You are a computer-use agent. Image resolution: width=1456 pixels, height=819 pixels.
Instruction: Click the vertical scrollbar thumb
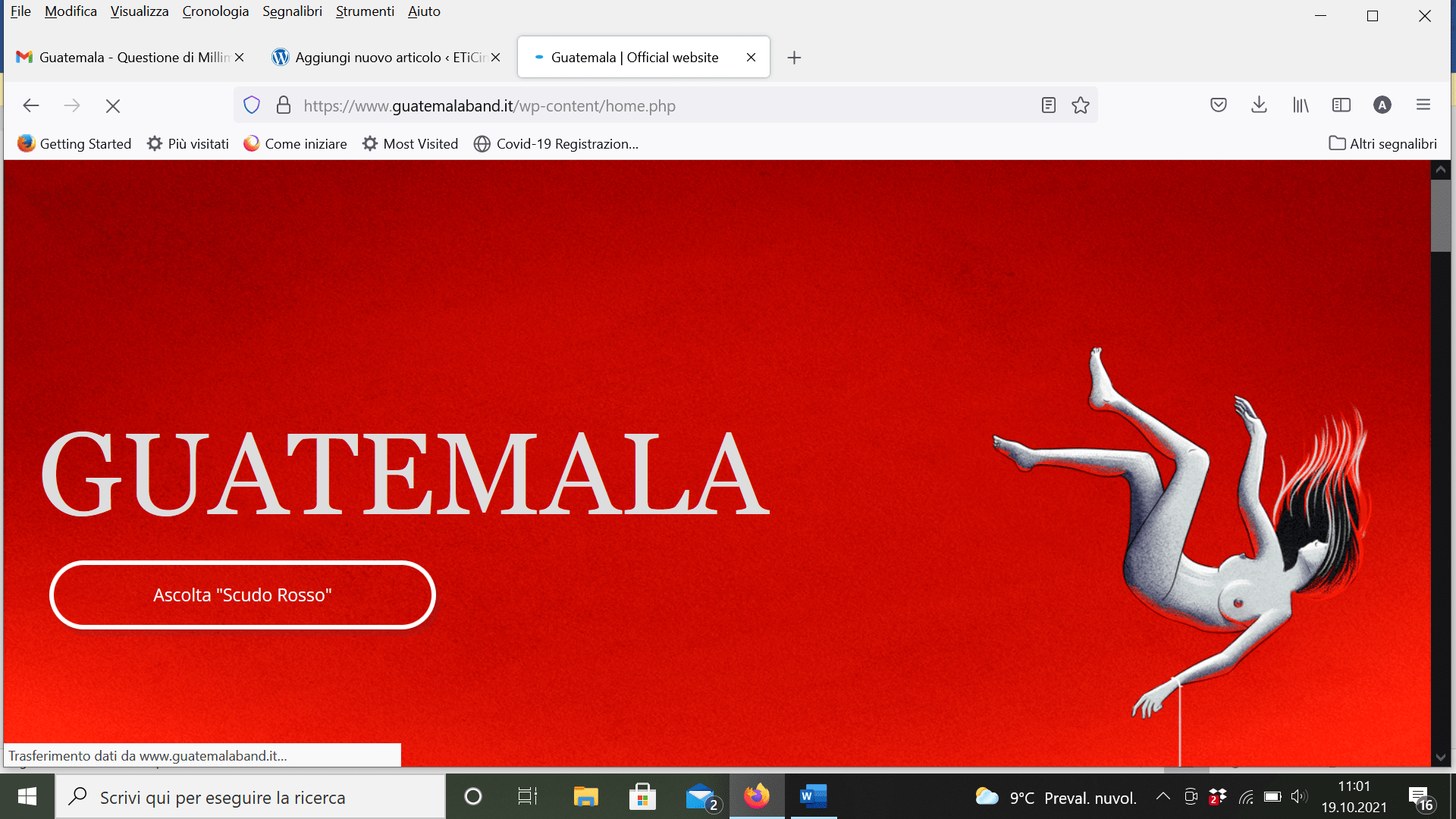pyautogui.click(x=1441, y=216)
